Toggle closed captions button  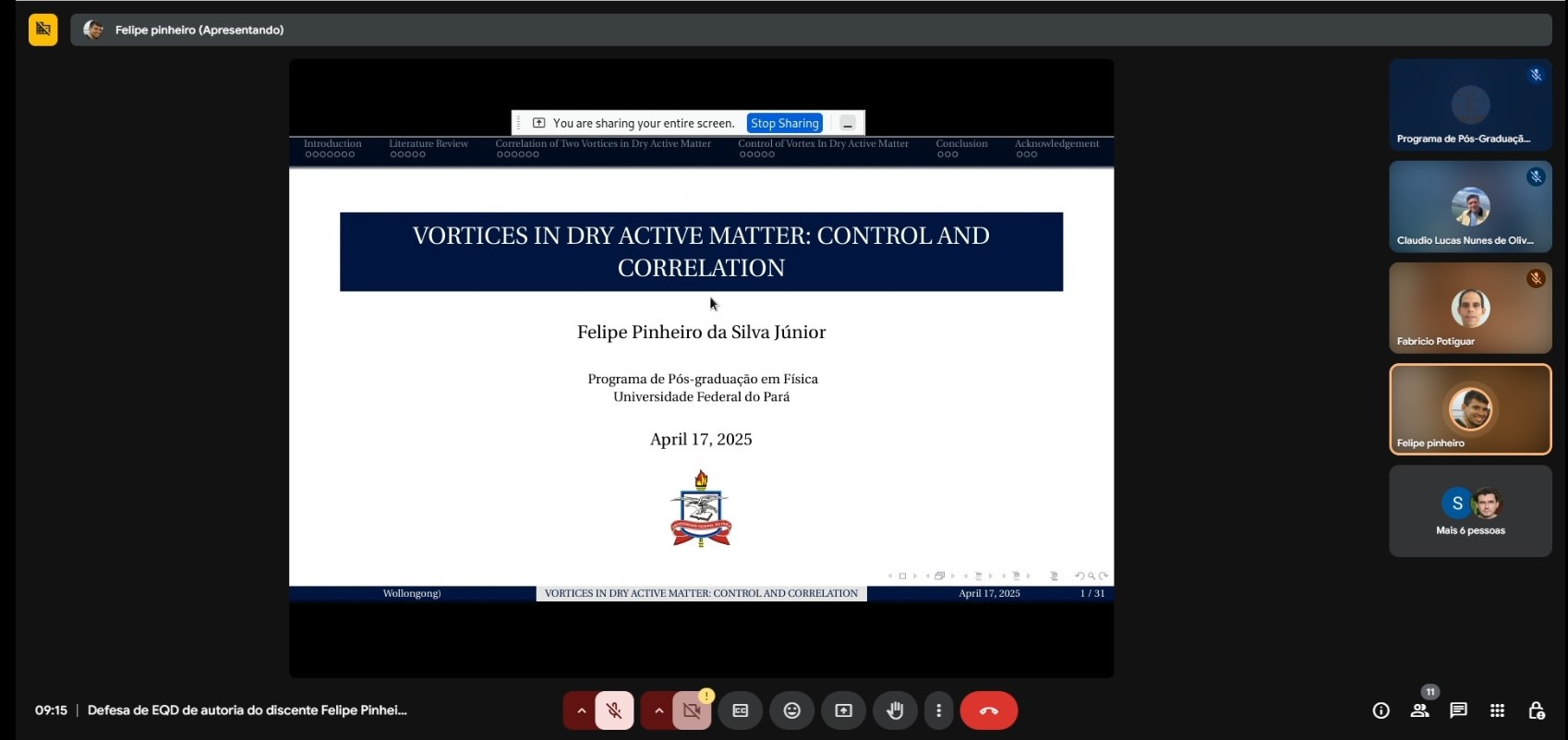click(x=741, y=710)
